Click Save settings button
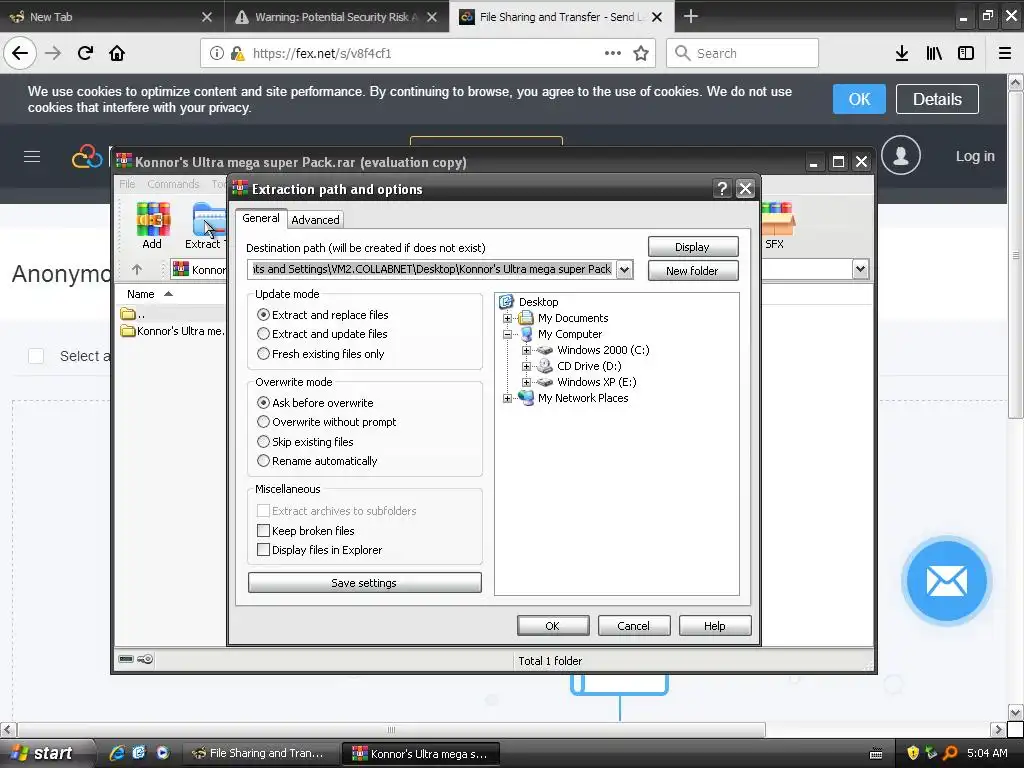The height and width of the screenshot is (768, 1024). 364,583
